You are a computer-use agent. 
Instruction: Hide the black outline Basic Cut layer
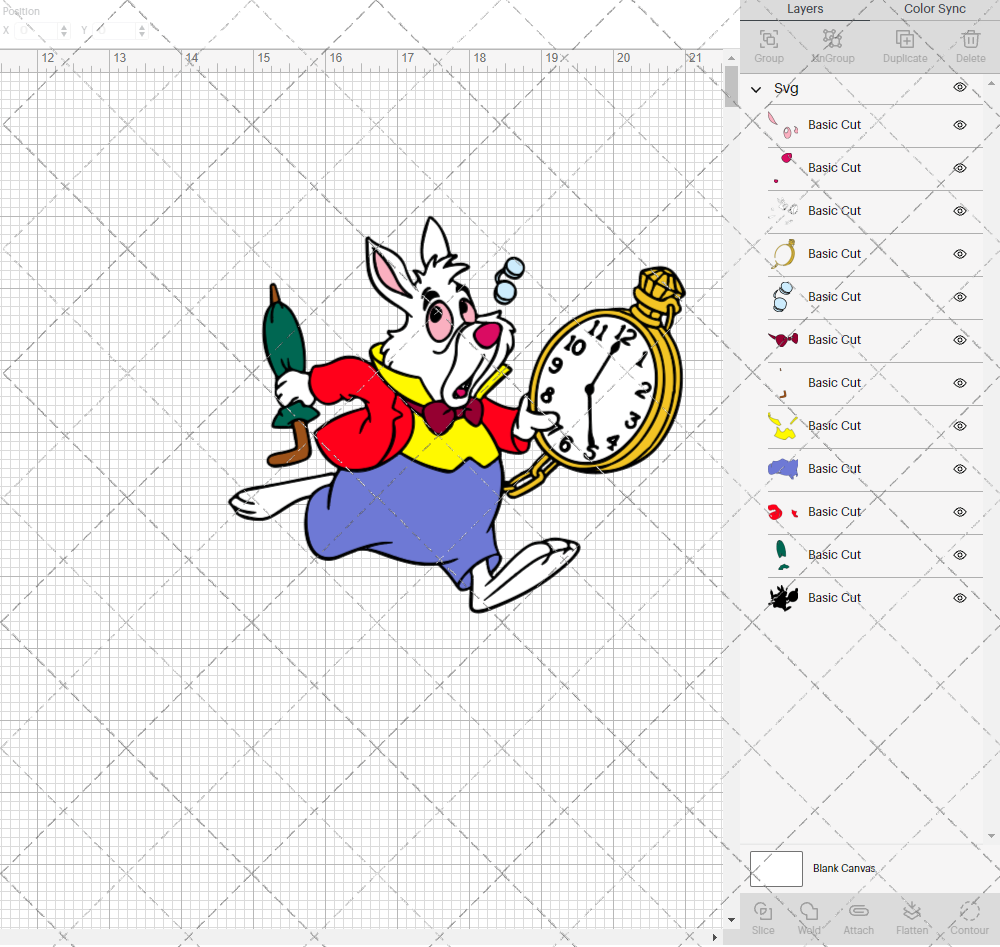959,598
